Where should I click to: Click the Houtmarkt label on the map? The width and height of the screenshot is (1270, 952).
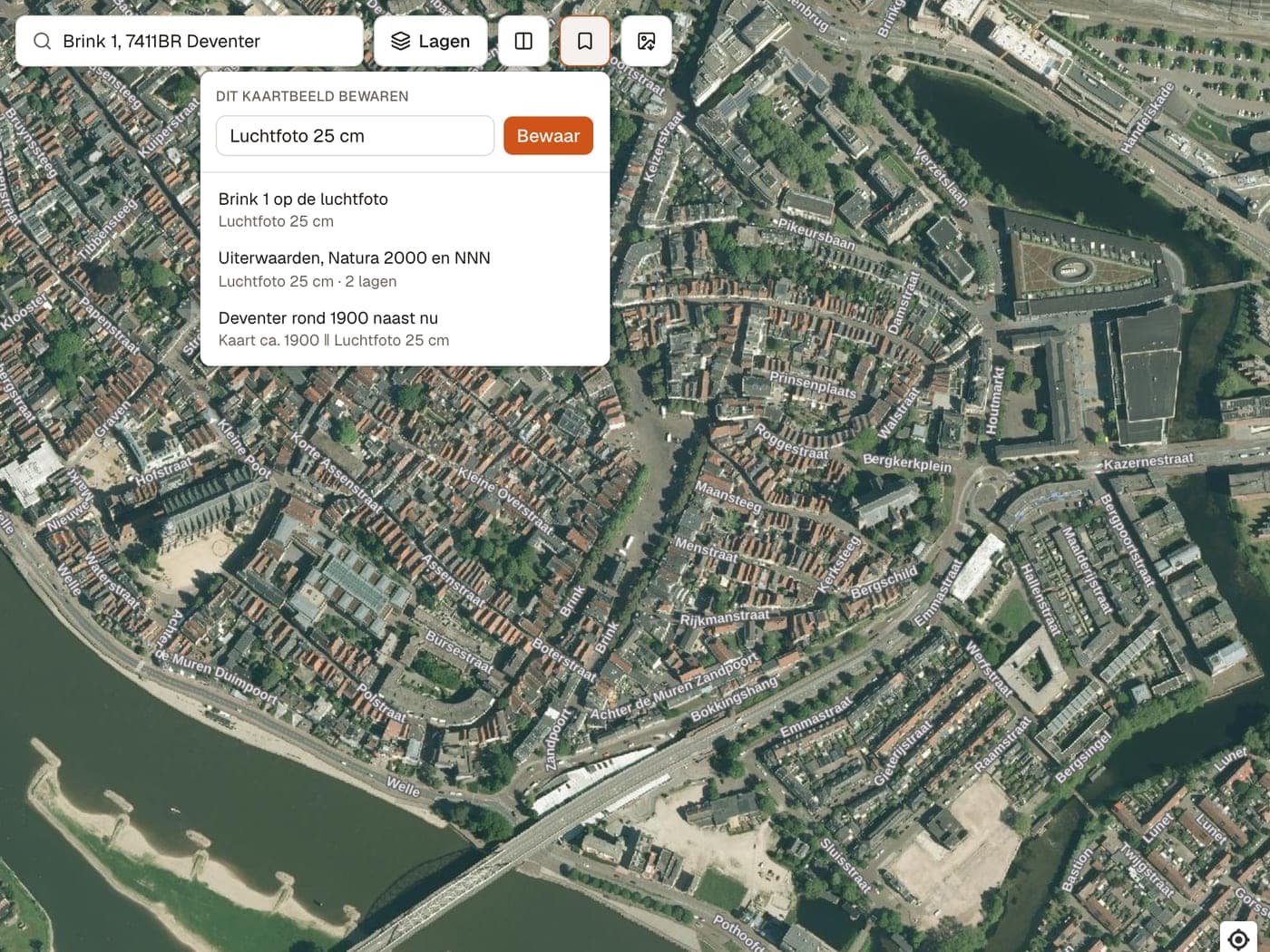[x=995, y=400]
